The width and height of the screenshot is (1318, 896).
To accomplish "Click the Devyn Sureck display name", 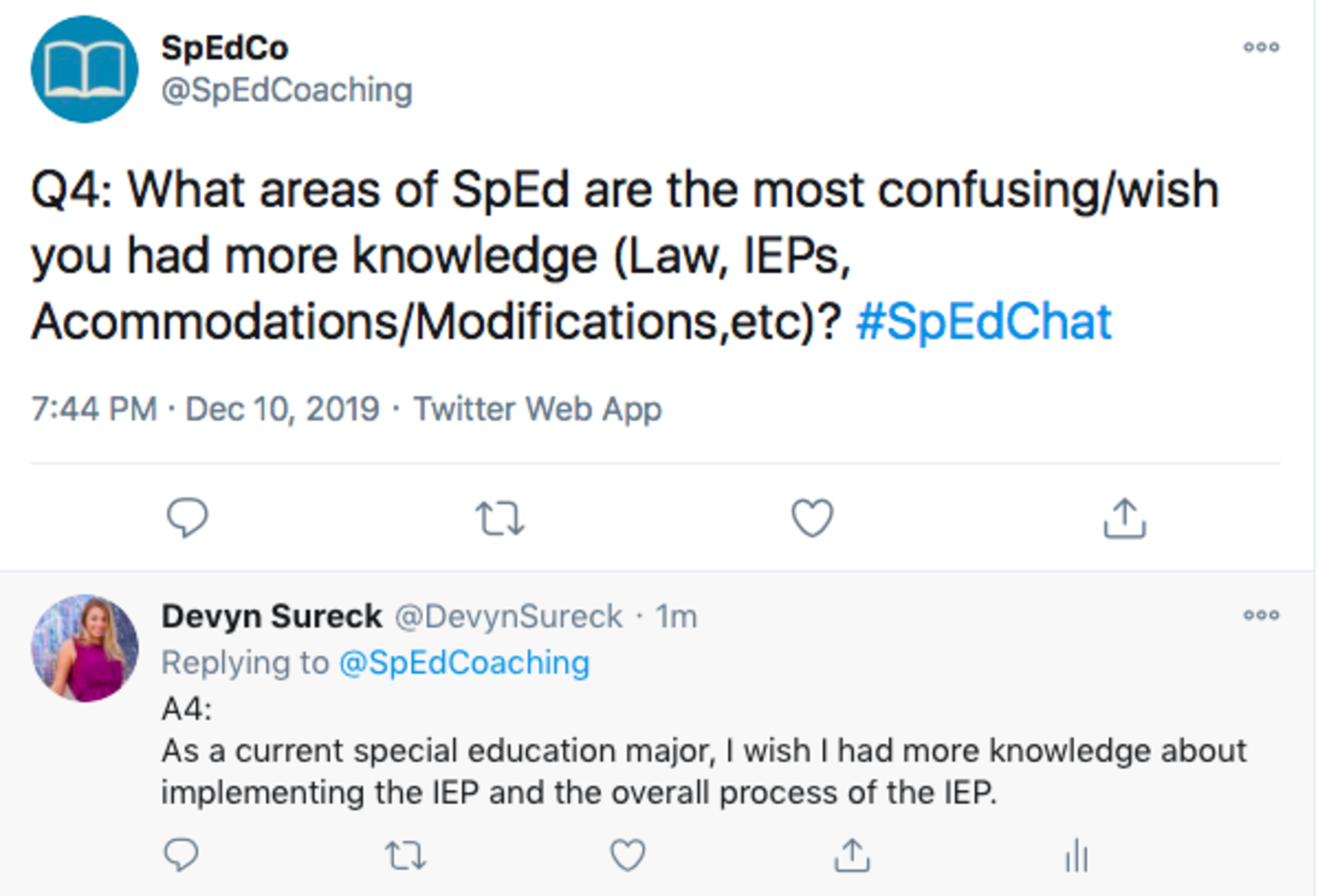I will tap(272, 616).
